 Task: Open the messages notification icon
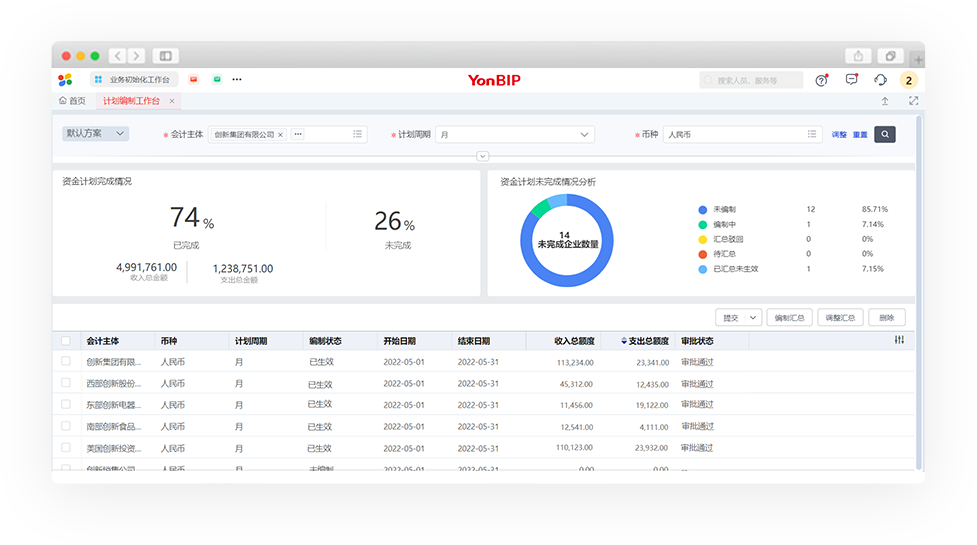pos(851,80)
